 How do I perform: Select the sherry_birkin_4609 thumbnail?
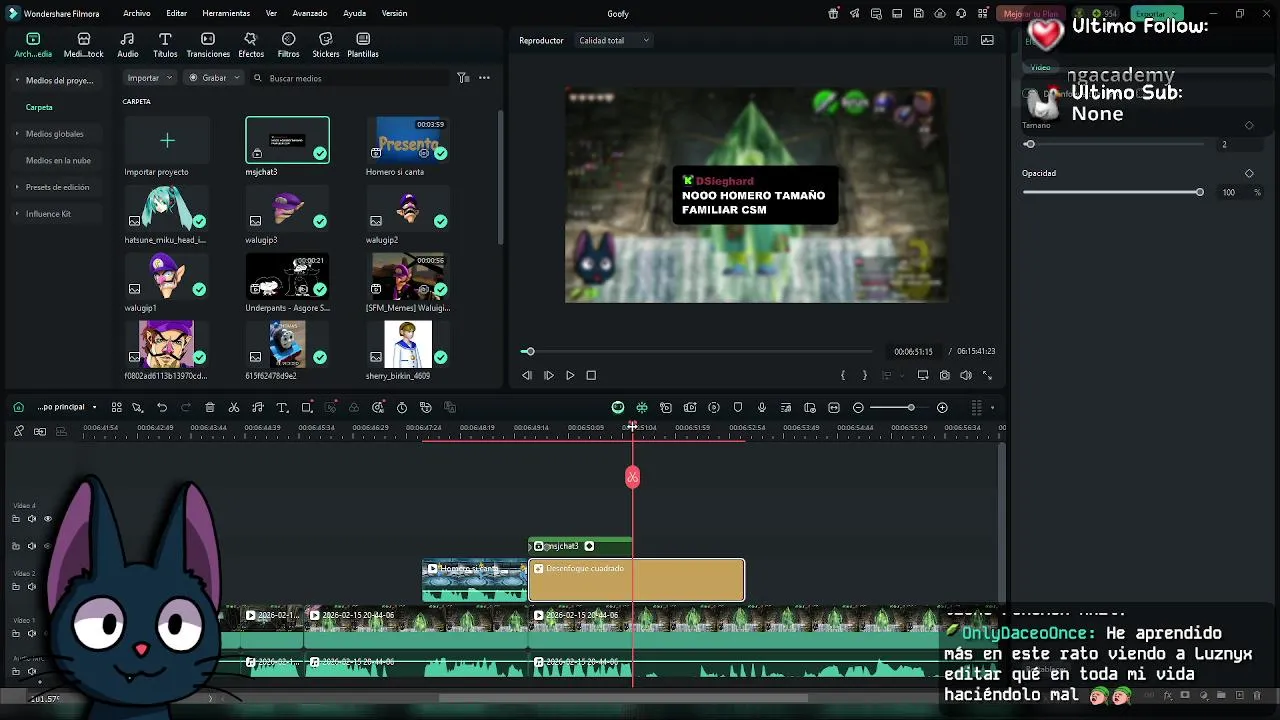pyautogui.click(x=408, y=344)
